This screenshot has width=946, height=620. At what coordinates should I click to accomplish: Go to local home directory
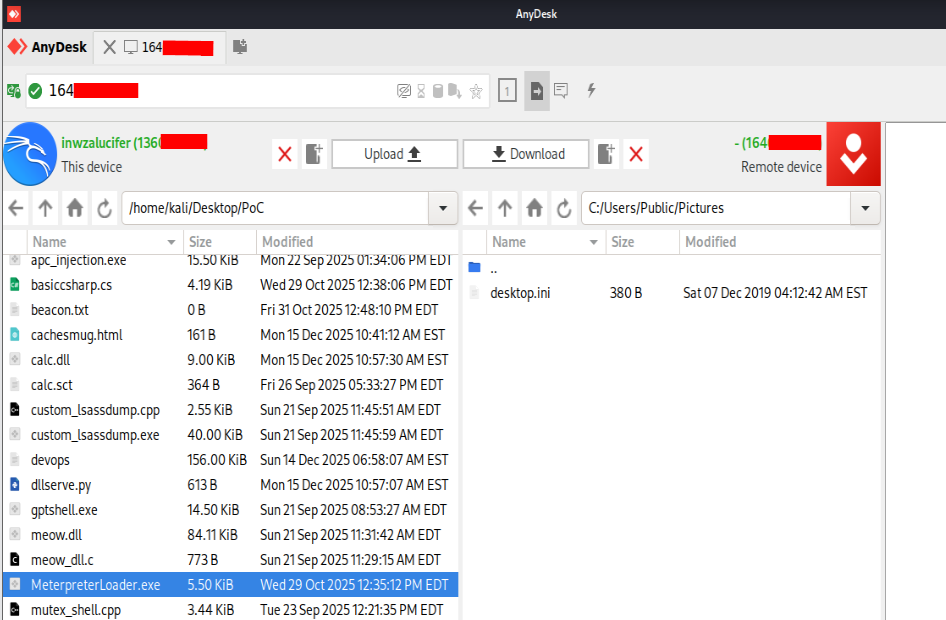[x=75, y=209]
